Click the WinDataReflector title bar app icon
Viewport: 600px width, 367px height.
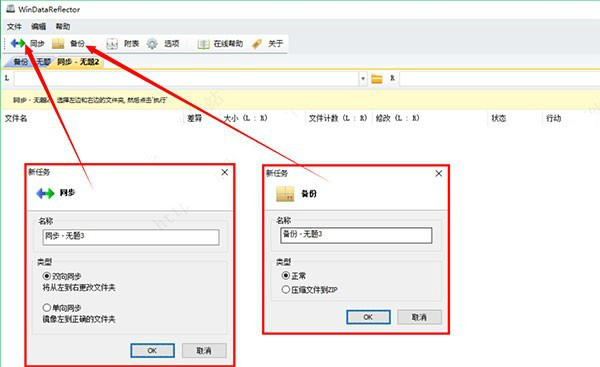tap(10, 8)
